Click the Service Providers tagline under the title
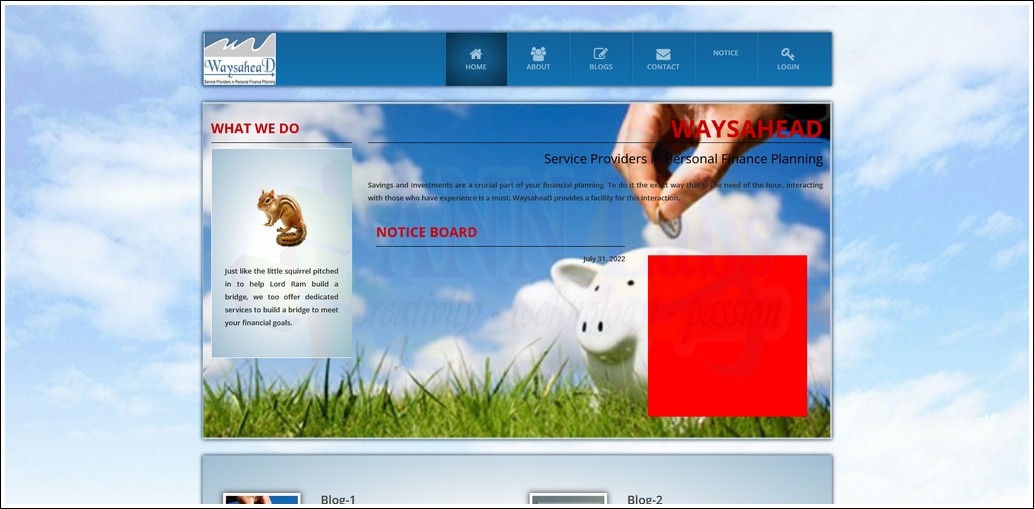The image size is (1034, 509). [x=683, y=159]
